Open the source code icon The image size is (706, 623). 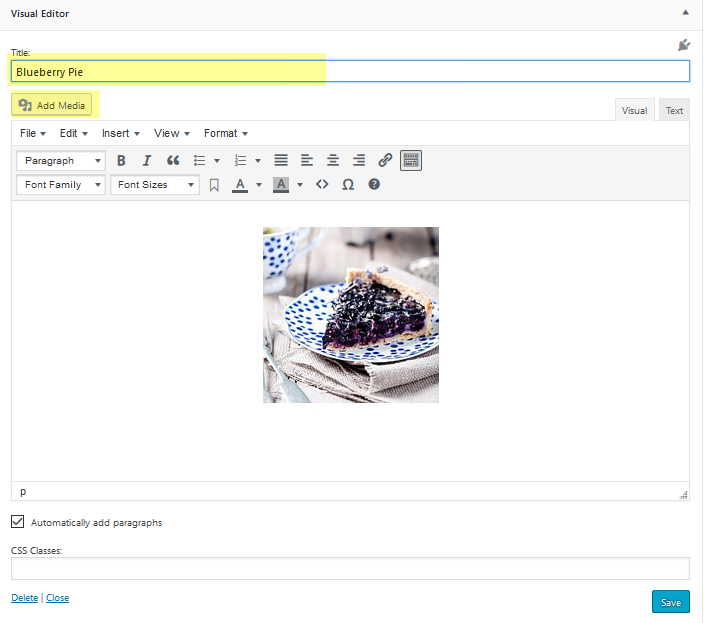[322, 185]
